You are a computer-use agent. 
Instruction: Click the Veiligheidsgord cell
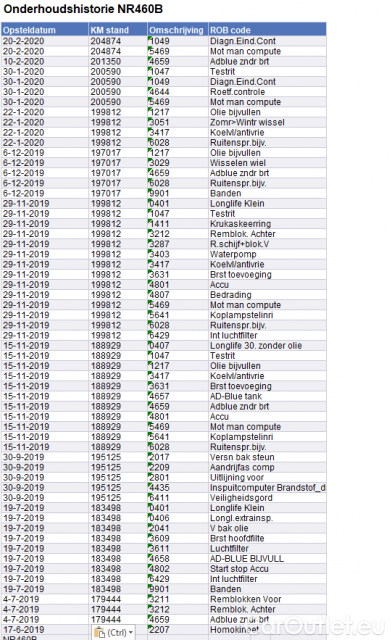[x=267, y=498]
